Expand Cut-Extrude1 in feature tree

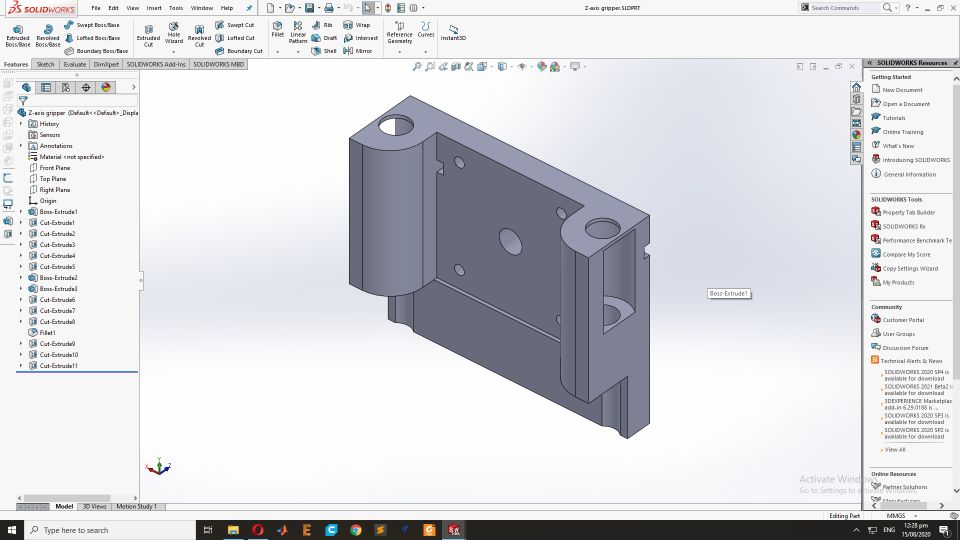tap(21, 223)
